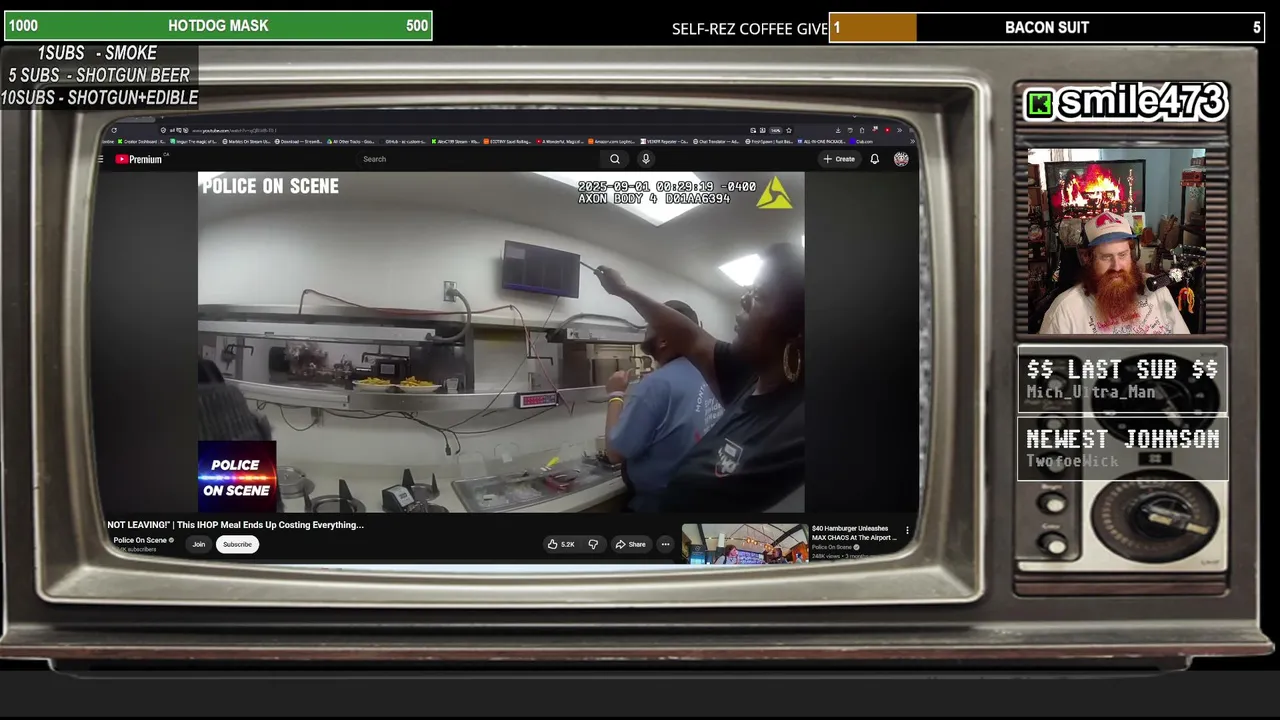Like the video with thumbs-up button

561,544
